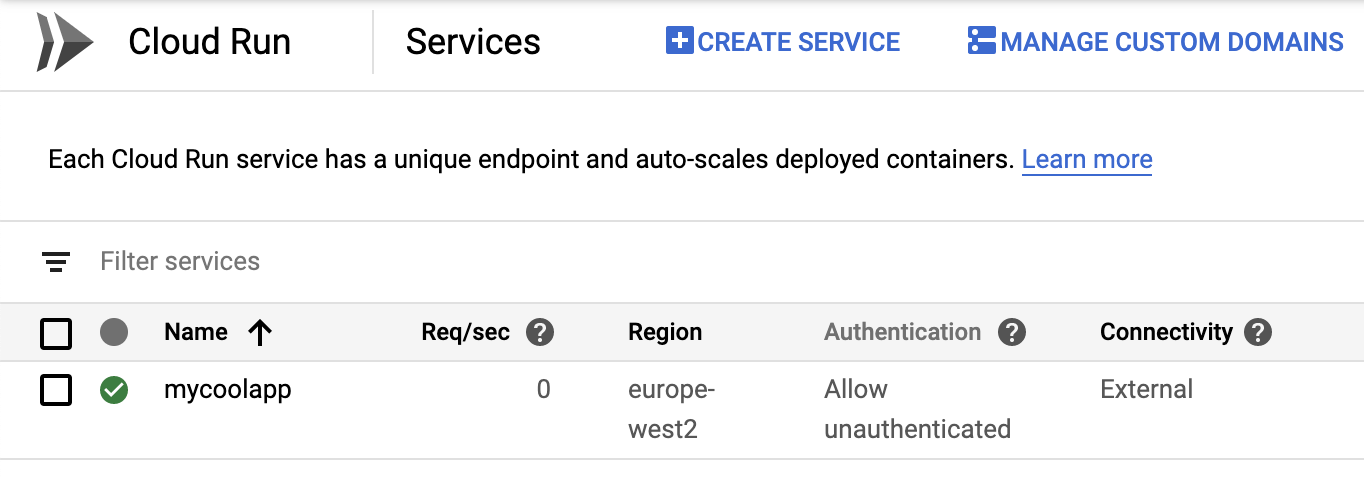Toggle sort order with the Name arrow
Image resolution: width=1364 pixels, height=478 pixels.
point(260,333)
